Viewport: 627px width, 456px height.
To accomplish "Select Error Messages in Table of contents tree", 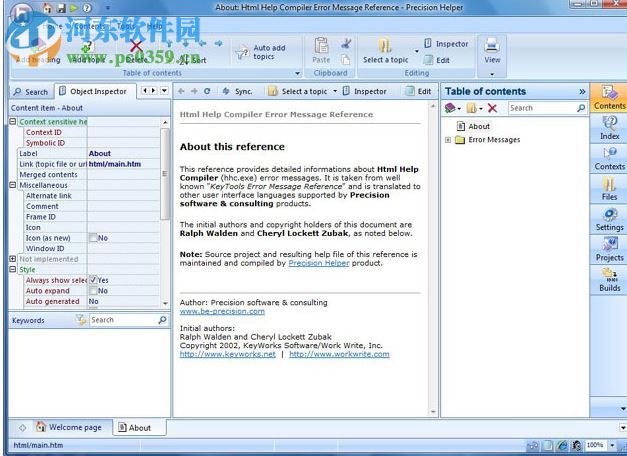I will pyautogui.click(x=494, y=140).
